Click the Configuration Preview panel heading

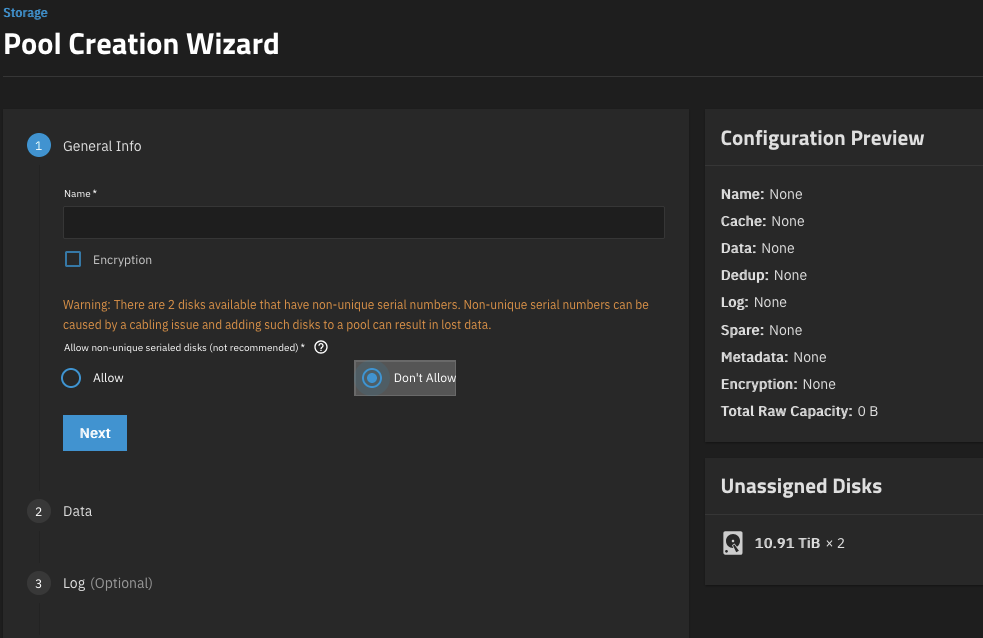coord(822,138)
